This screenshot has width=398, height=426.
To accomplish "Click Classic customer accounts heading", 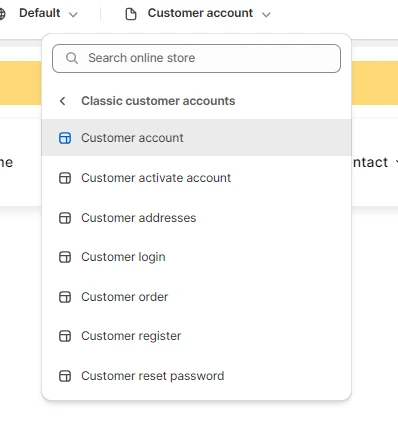I will pos(158,101).
